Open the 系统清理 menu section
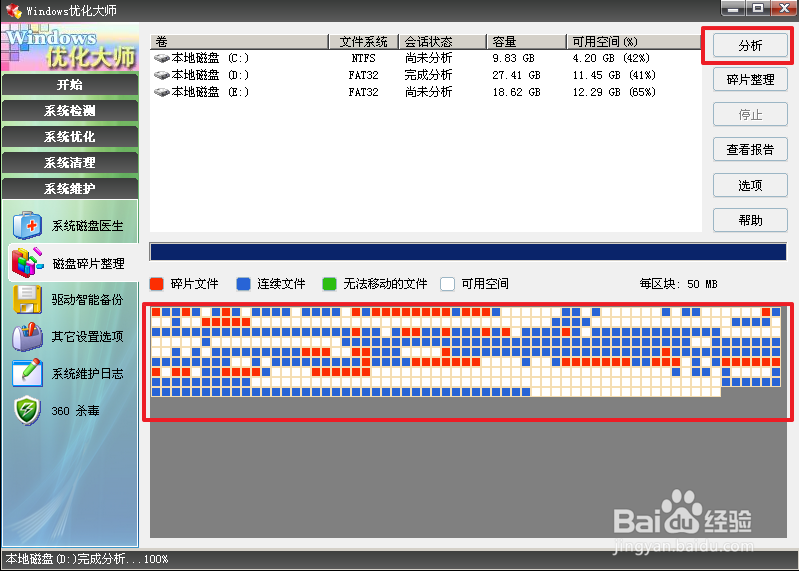Viewport: 799px width, 574px height. 70,163
